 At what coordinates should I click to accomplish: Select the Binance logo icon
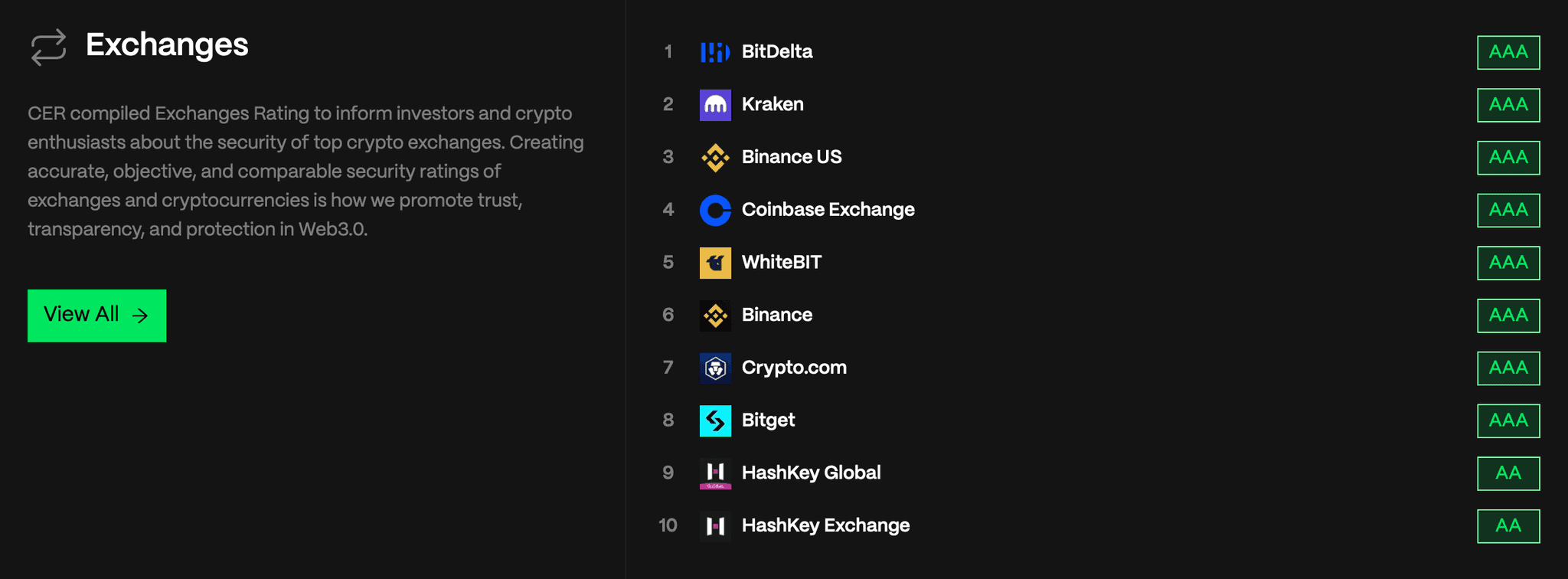coord(715,315)
